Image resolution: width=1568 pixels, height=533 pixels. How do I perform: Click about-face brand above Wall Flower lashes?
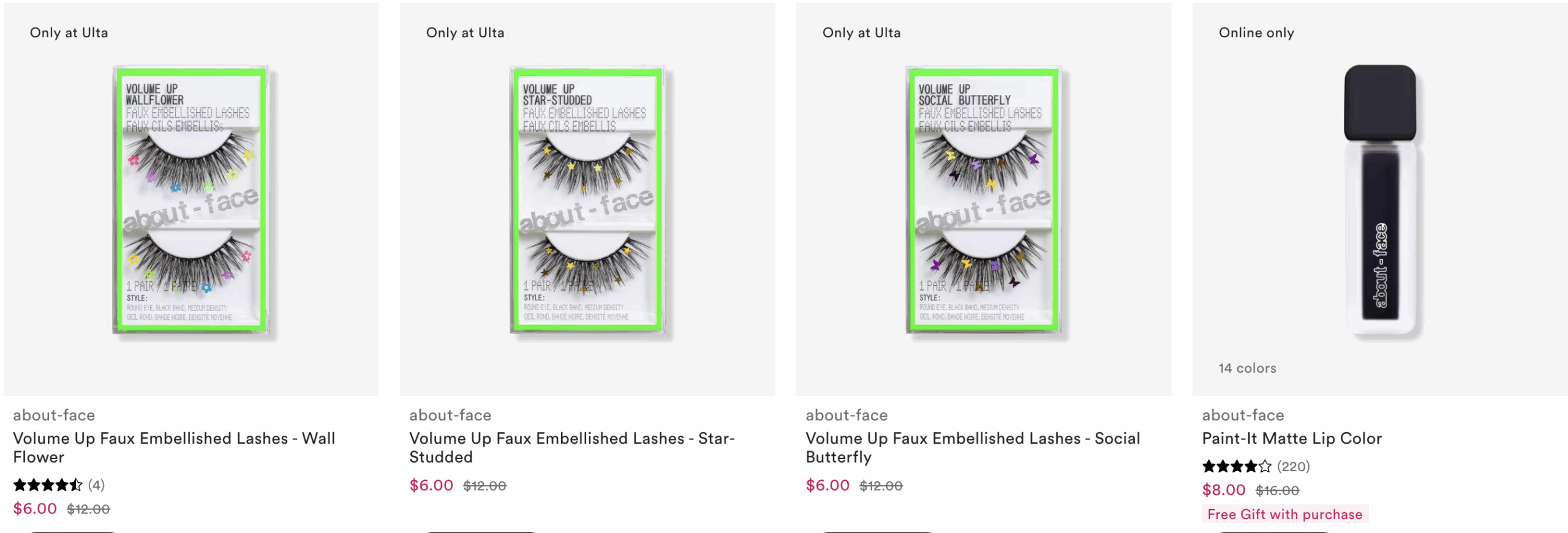pyautogui.click(x=54, y=415)
